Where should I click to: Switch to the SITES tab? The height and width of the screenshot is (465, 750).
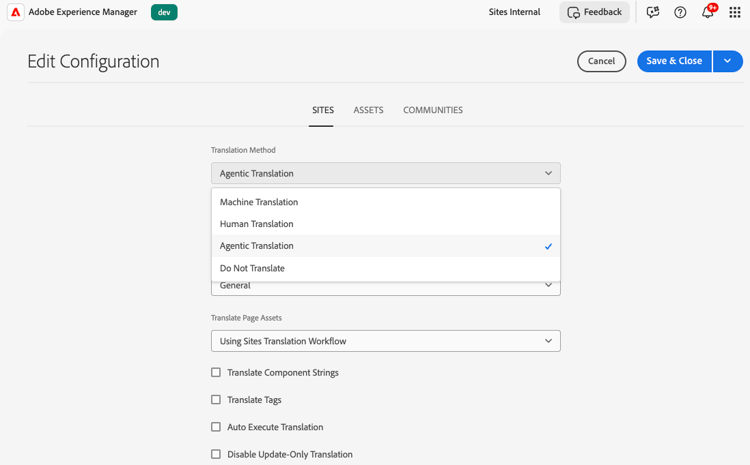(323, 110)
